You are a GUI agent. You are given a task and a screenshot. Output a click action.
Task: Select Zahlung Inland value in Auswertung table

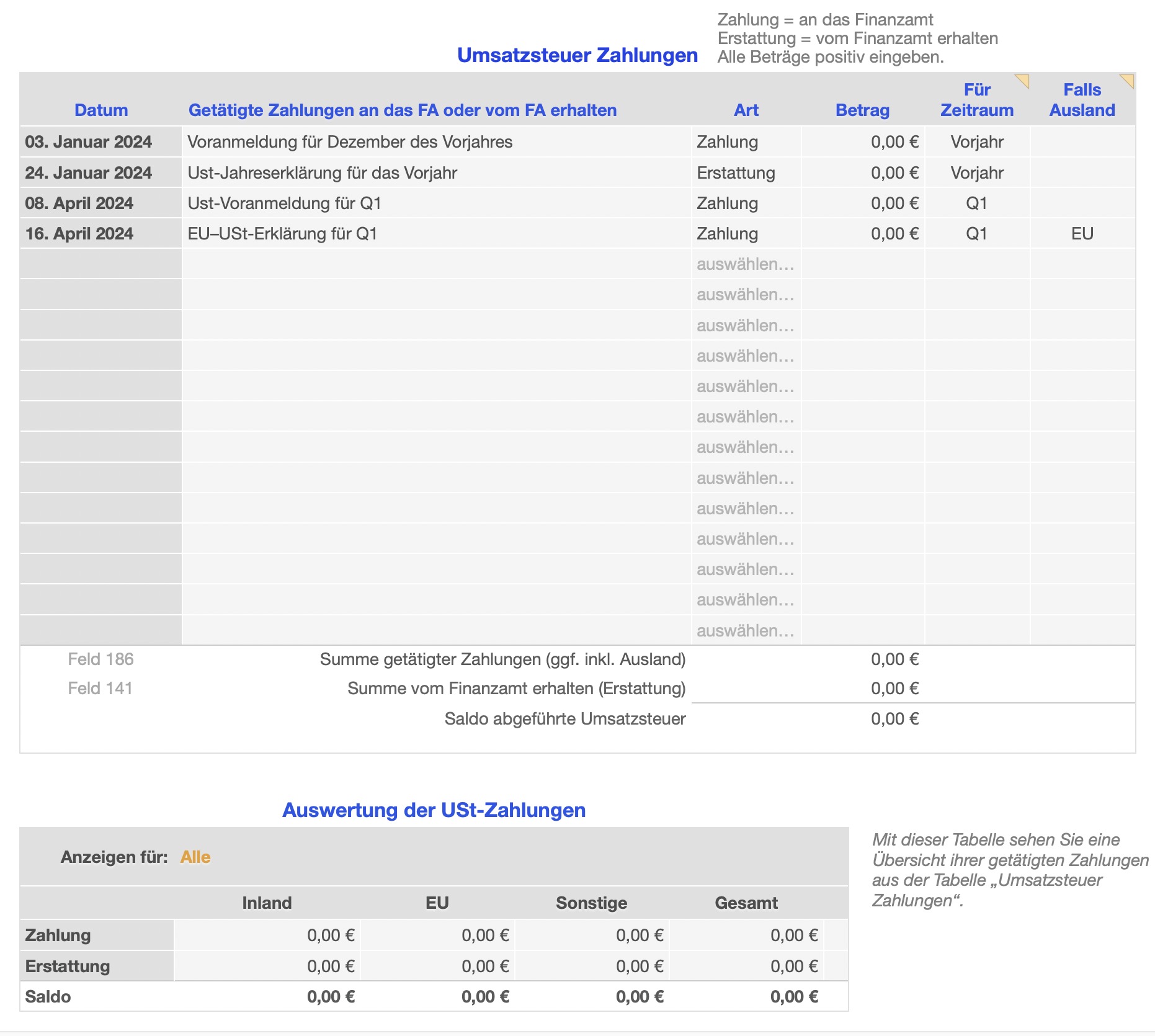pos(330,936)
